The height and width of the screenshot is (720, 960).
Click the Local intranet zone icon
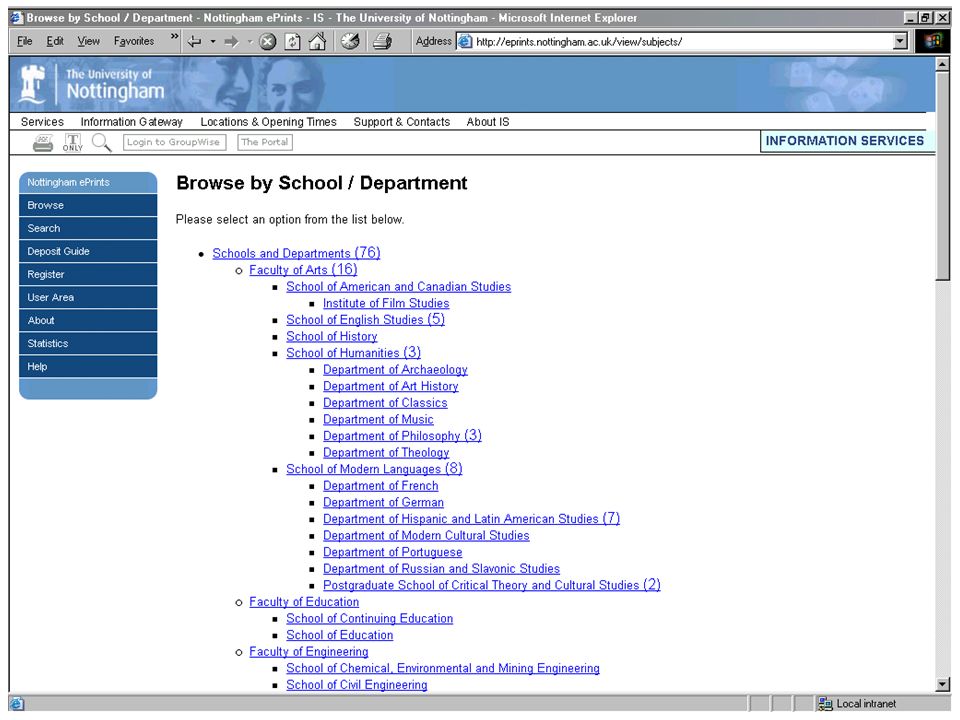[825, 703]
